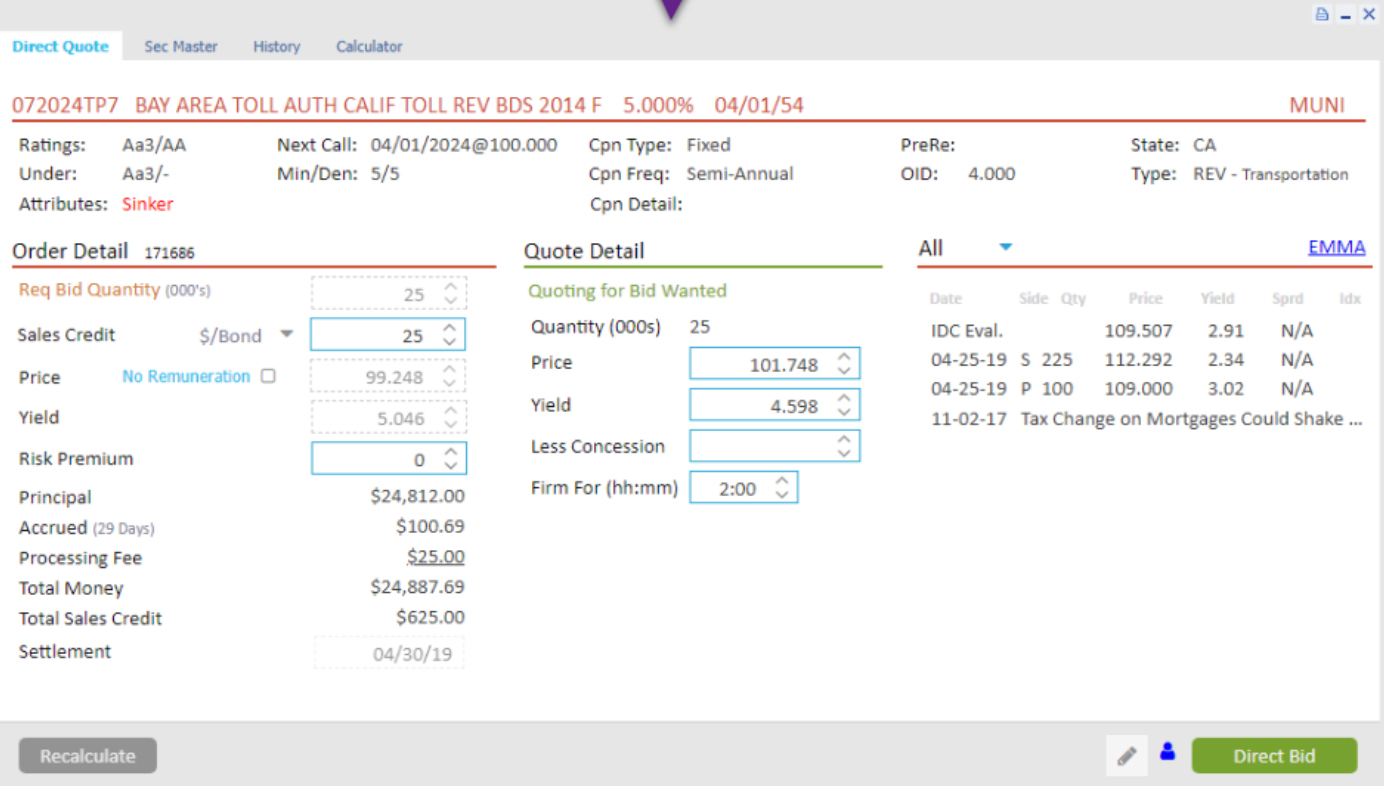Click the Next Call 04/01/2024@100.000 value

464,145
